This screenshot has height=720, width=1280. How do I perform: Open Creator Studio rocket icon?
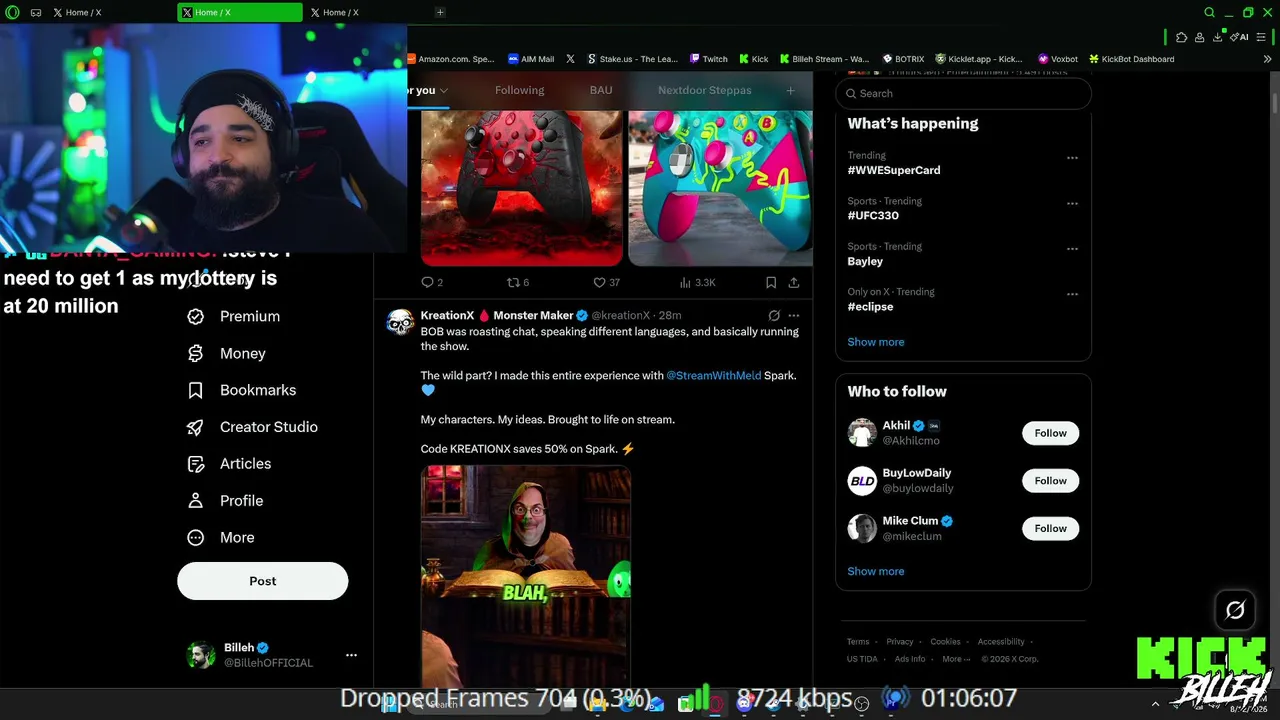coord(196,427)
